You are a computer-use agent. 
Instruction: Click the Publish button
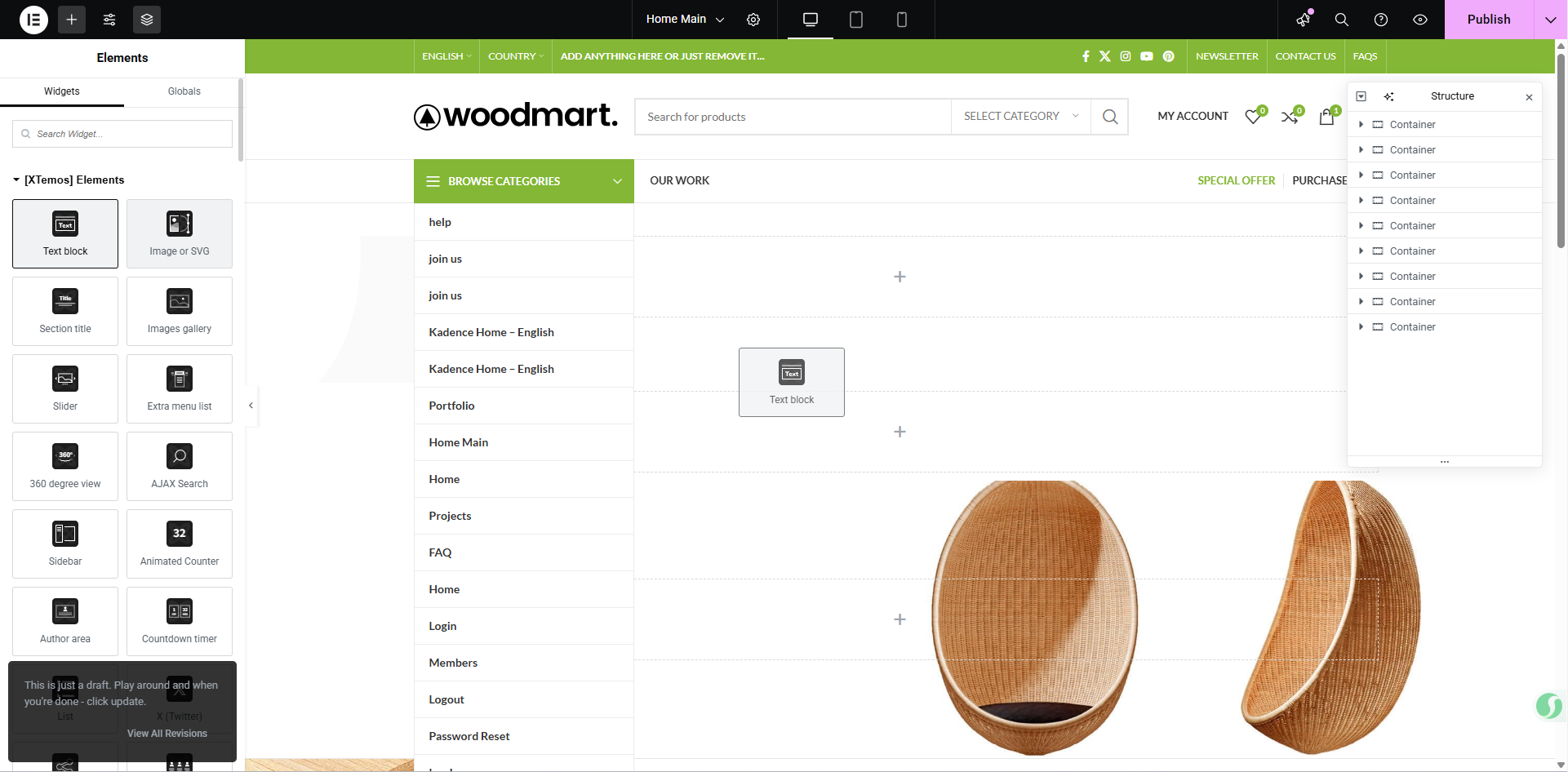[x=1488, y=19]
